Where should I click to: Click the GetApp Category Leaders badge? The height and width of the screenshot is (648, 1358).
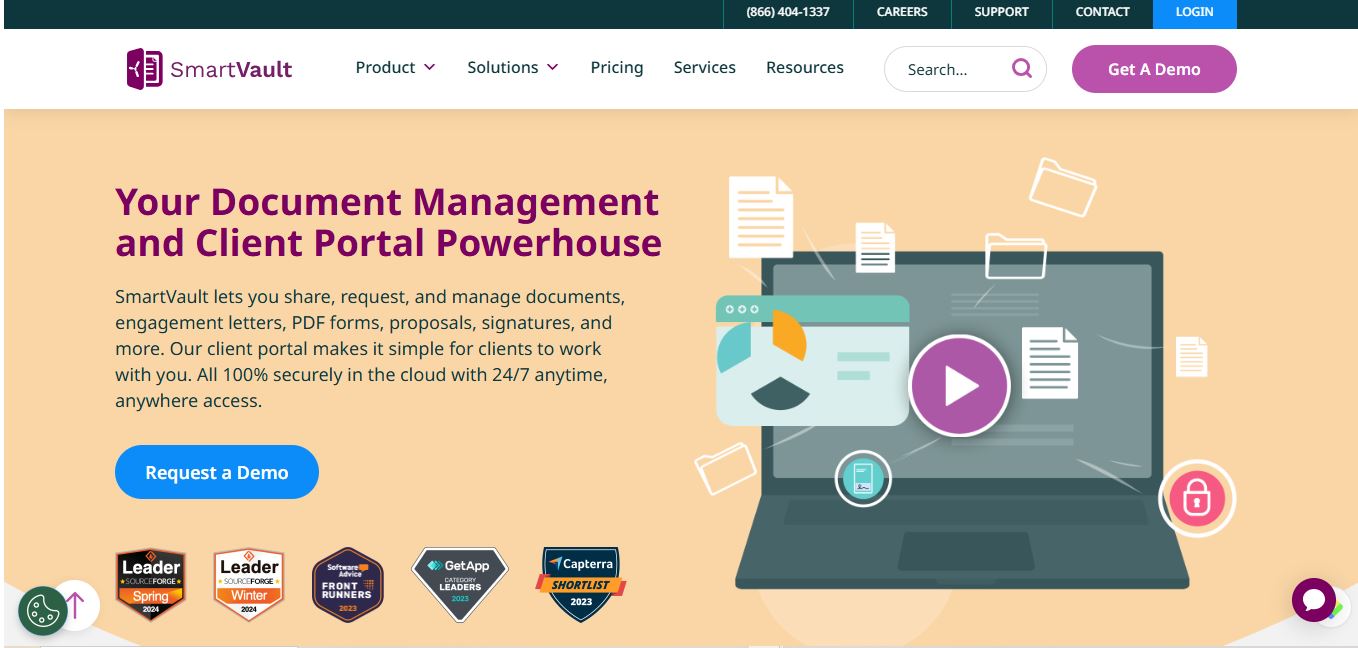[460, 584]
